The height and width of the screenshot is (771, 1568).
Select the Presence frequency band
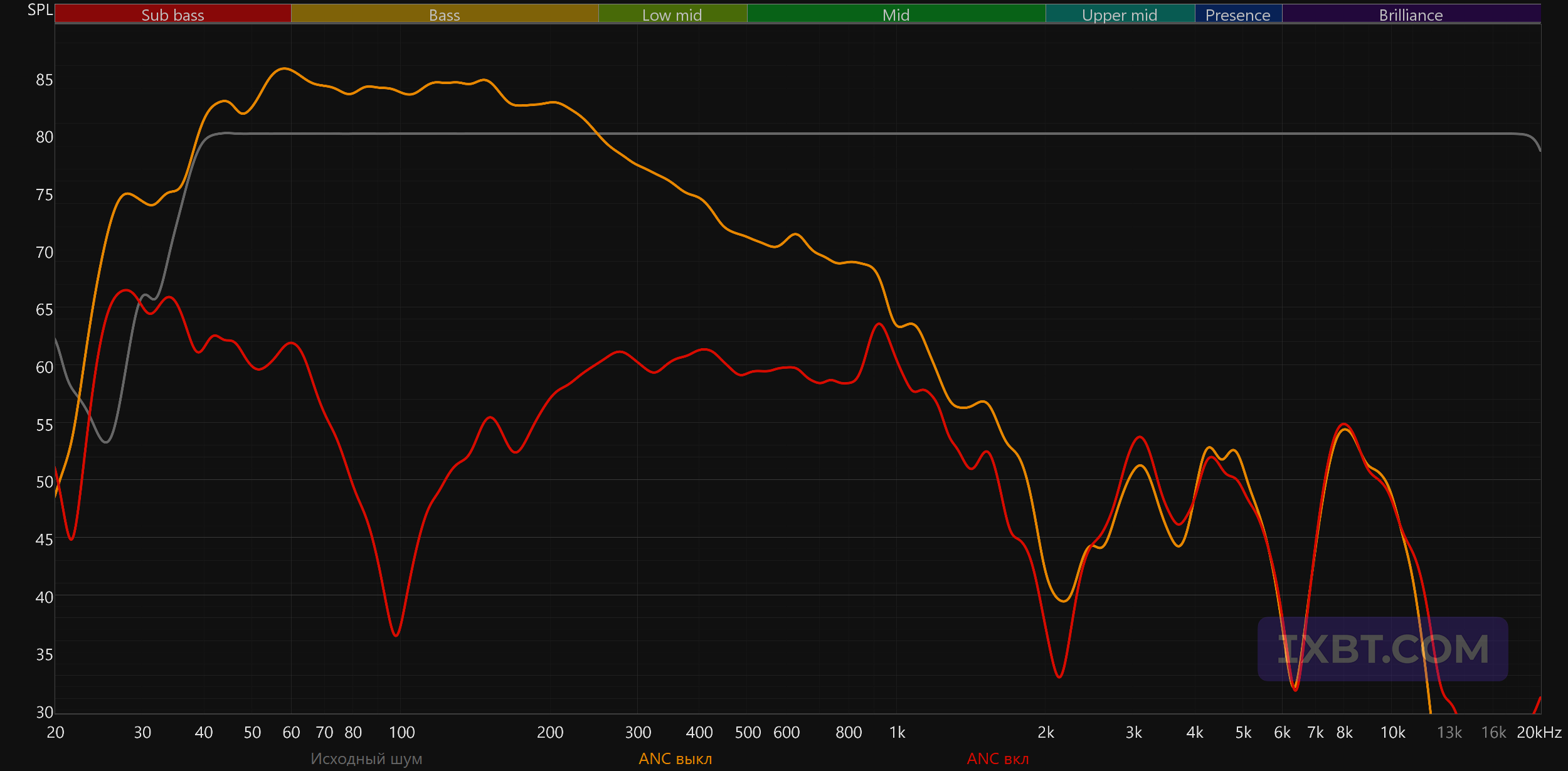(x=1238, y=14)
